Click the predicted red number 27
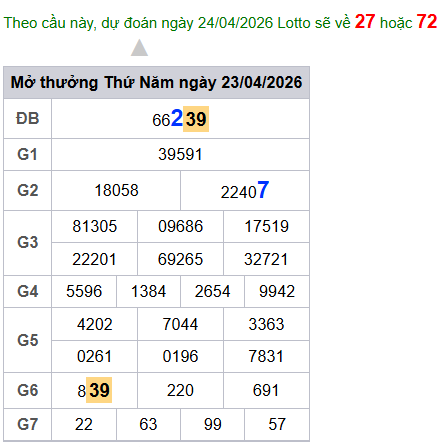Viewport: 440px width, 447px height. coord(365,22)
